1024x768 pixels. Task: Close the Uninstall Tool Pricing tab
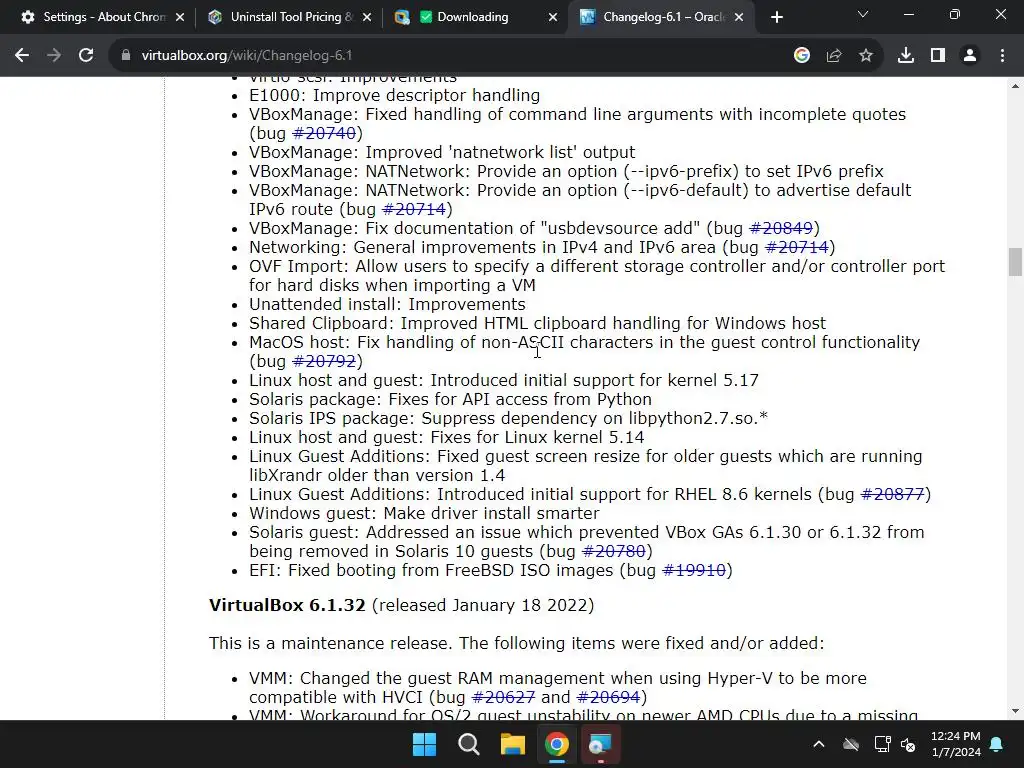[367, 17]
